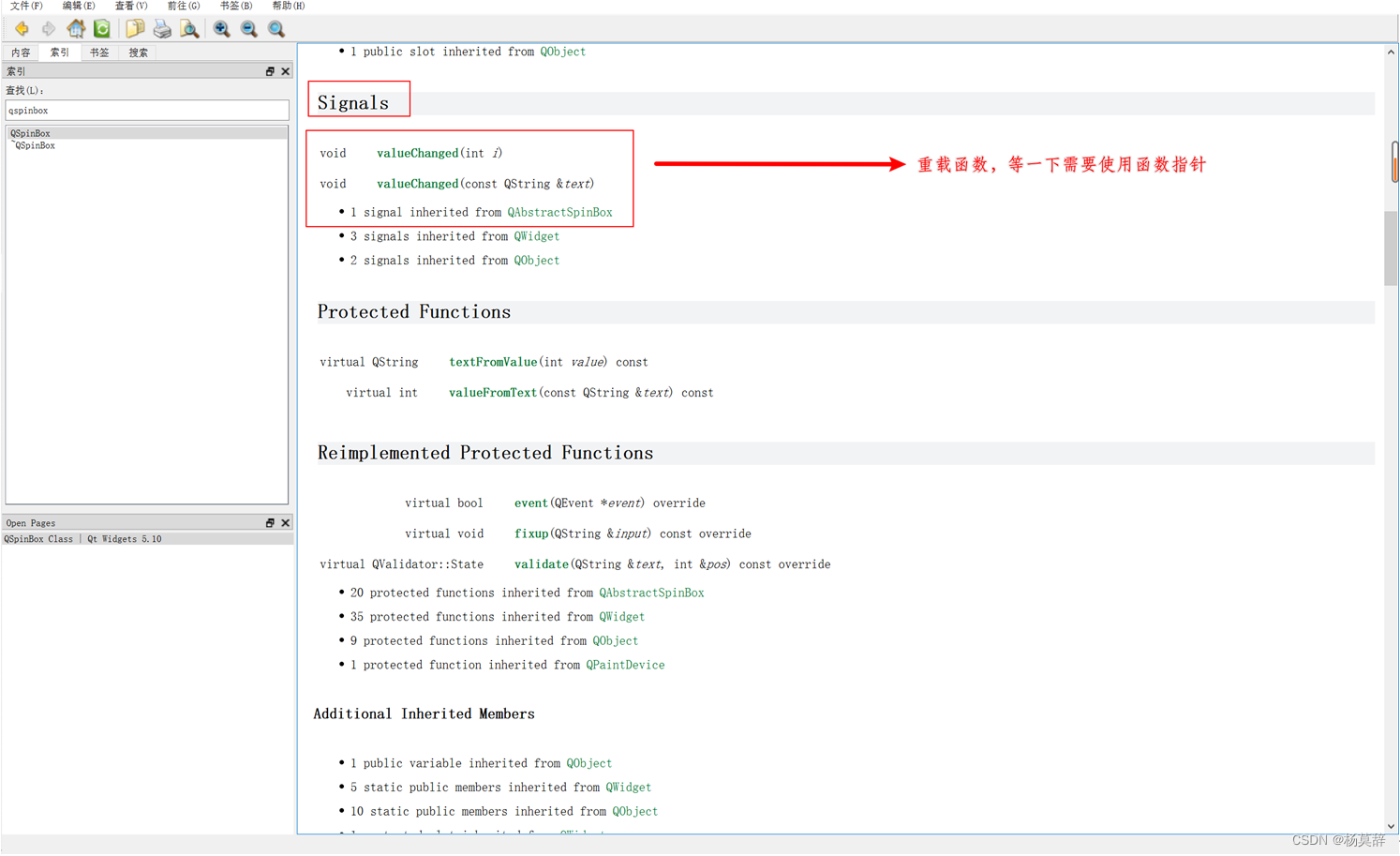Image resolution: width=1400 pixels, height=856 pixels.
Task: Close the 索引 index panel
Action: (x=285, y=71)
